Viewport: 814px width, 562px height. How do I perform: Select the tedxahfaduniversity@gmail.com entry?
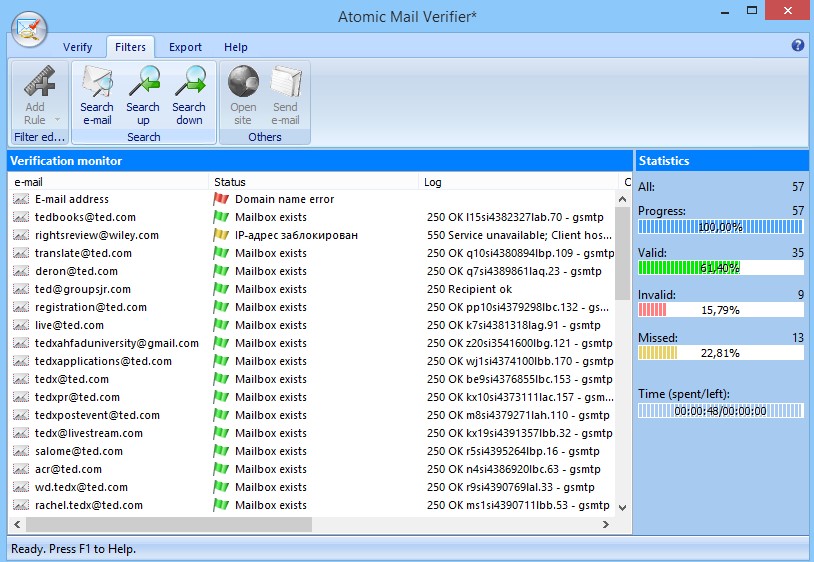click(116, 343)
